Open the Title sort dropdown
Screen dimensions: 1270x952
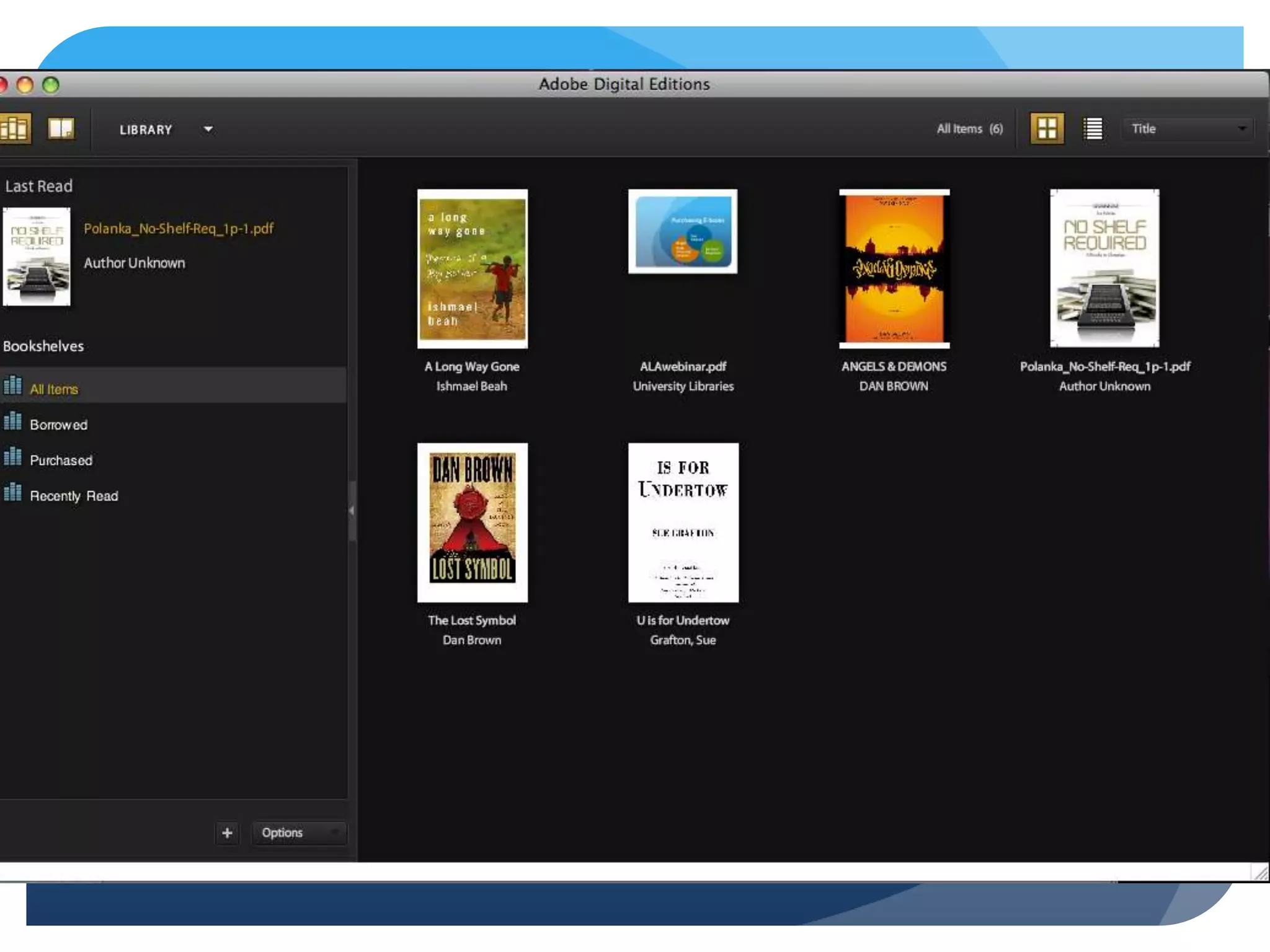(x=1188, y=129)
